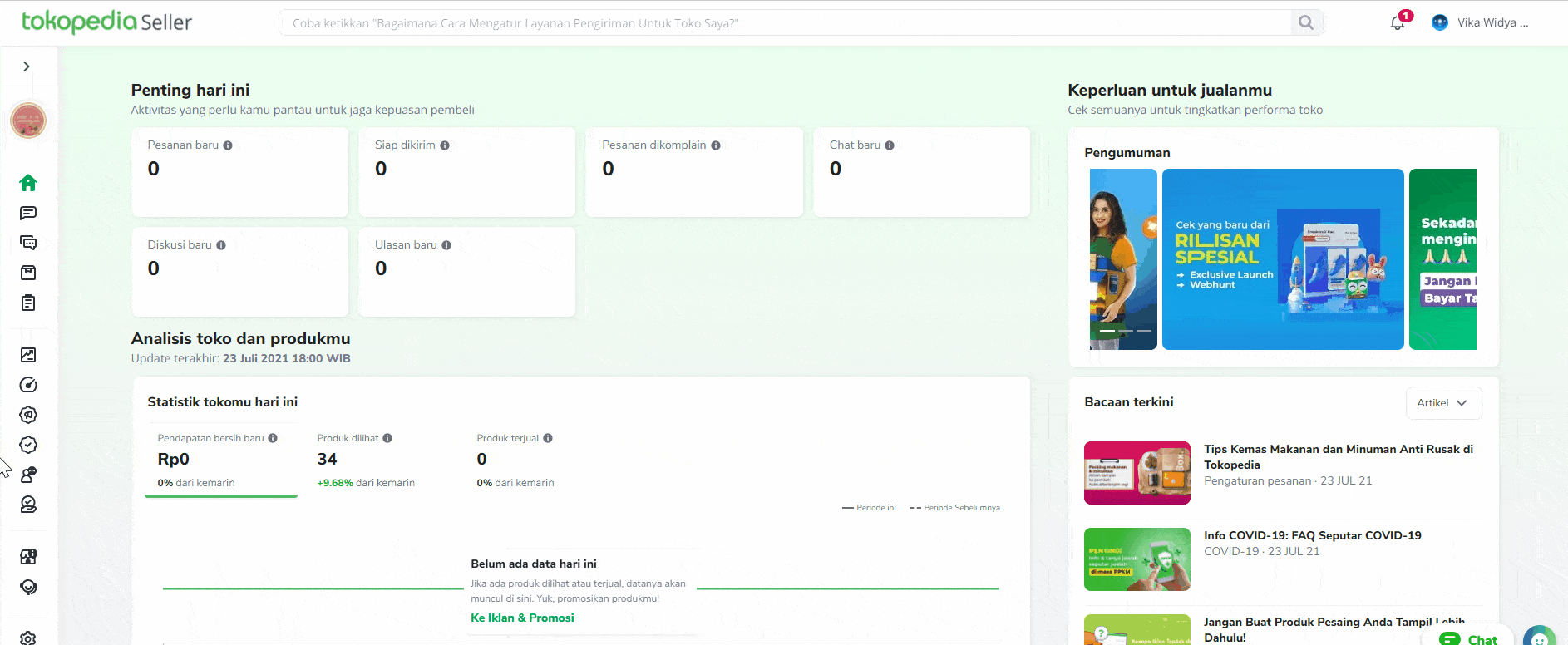
Task: Select the Produk dilihat statistic tab
Action: (381, 460)
